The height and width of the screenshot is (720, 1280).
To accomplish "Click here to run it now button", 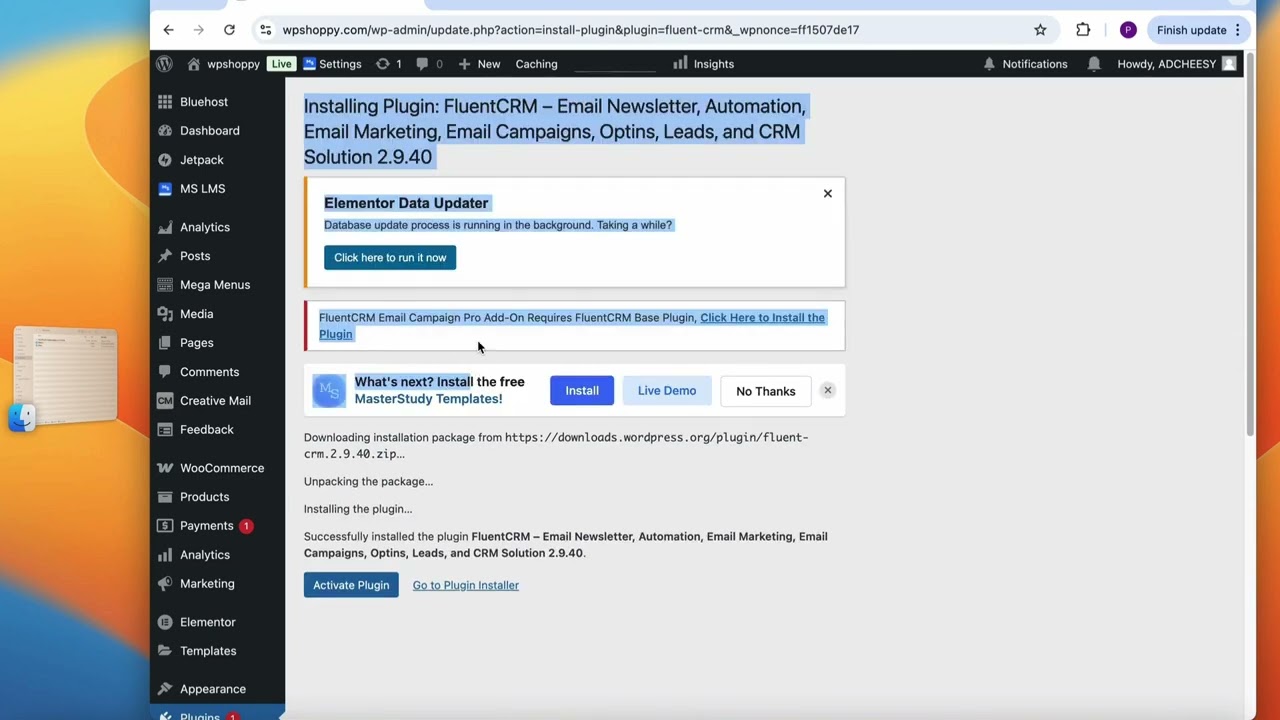I will (390, 258).
